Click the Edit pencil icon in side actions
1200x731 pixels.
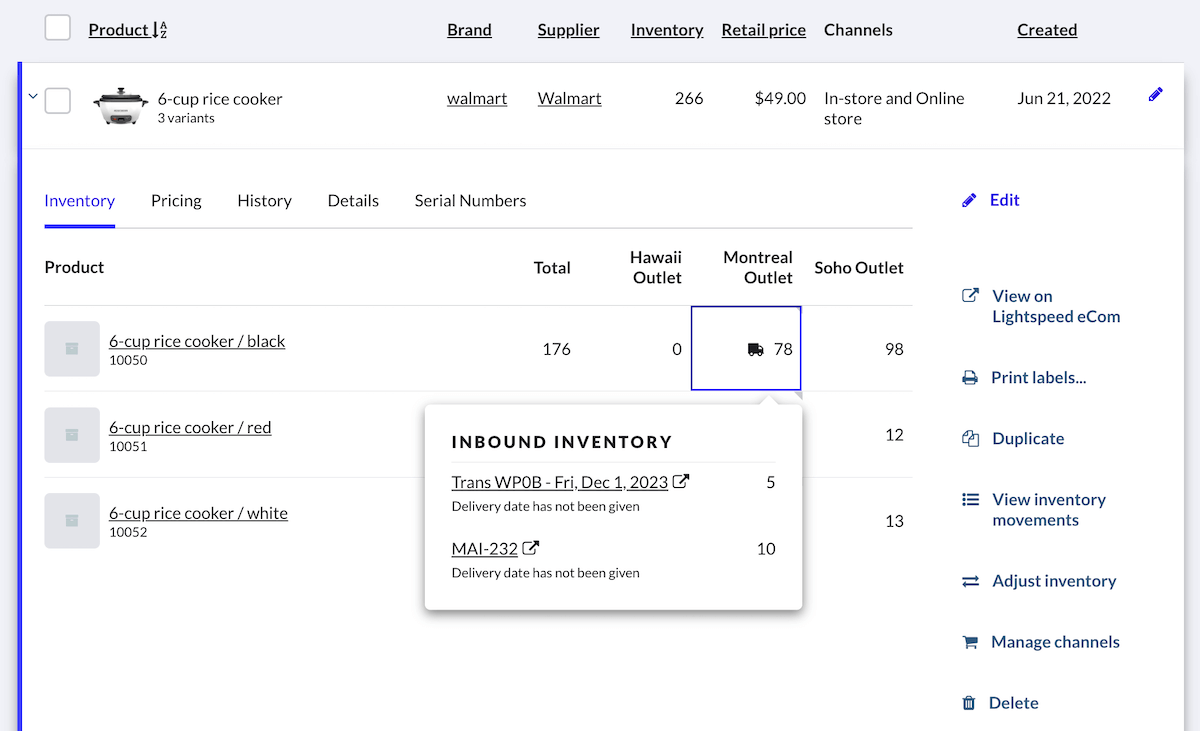coord(969,200)
